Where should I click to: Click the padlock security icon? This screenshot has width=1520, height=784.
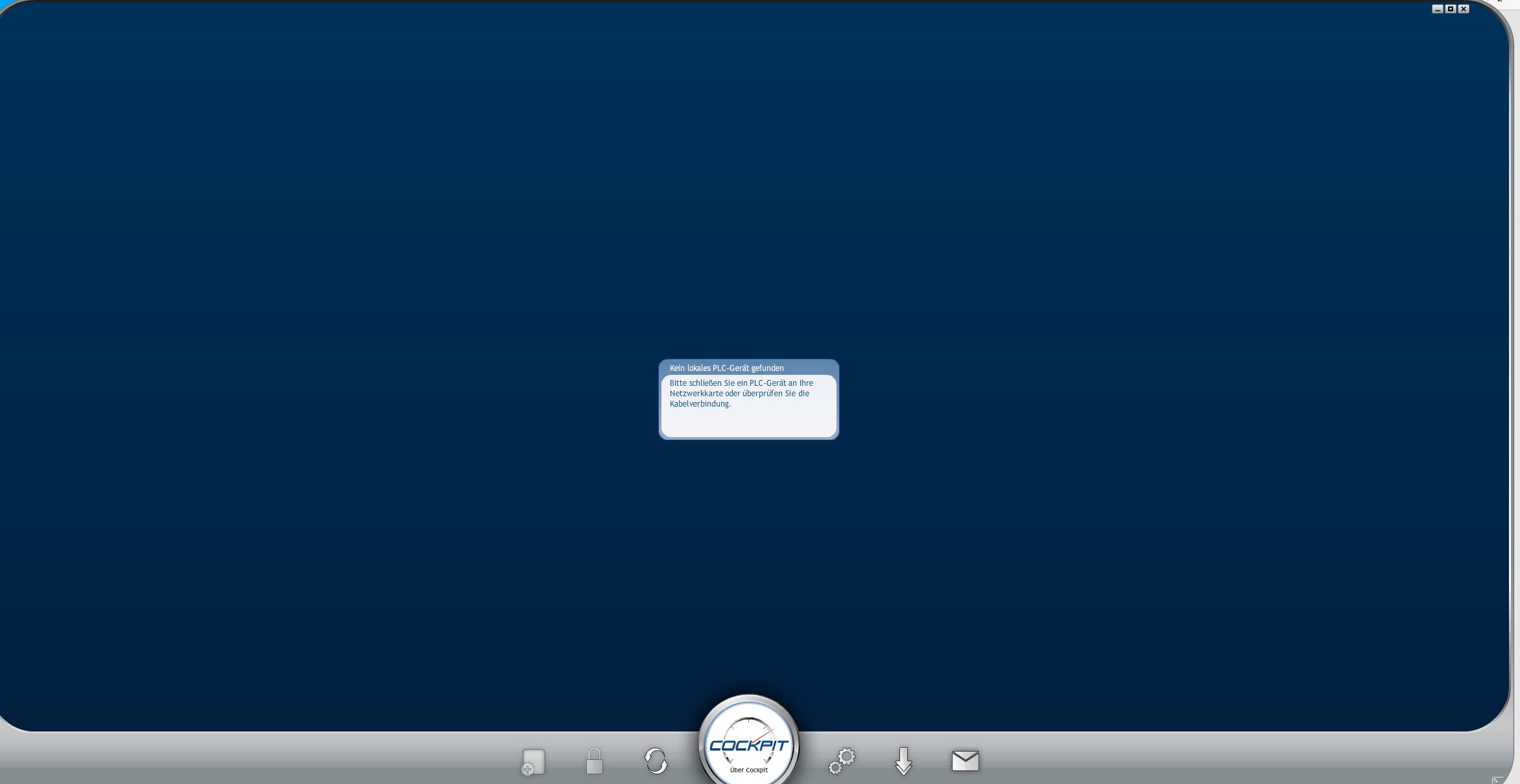pyautogui.click(x=594, y=761)
